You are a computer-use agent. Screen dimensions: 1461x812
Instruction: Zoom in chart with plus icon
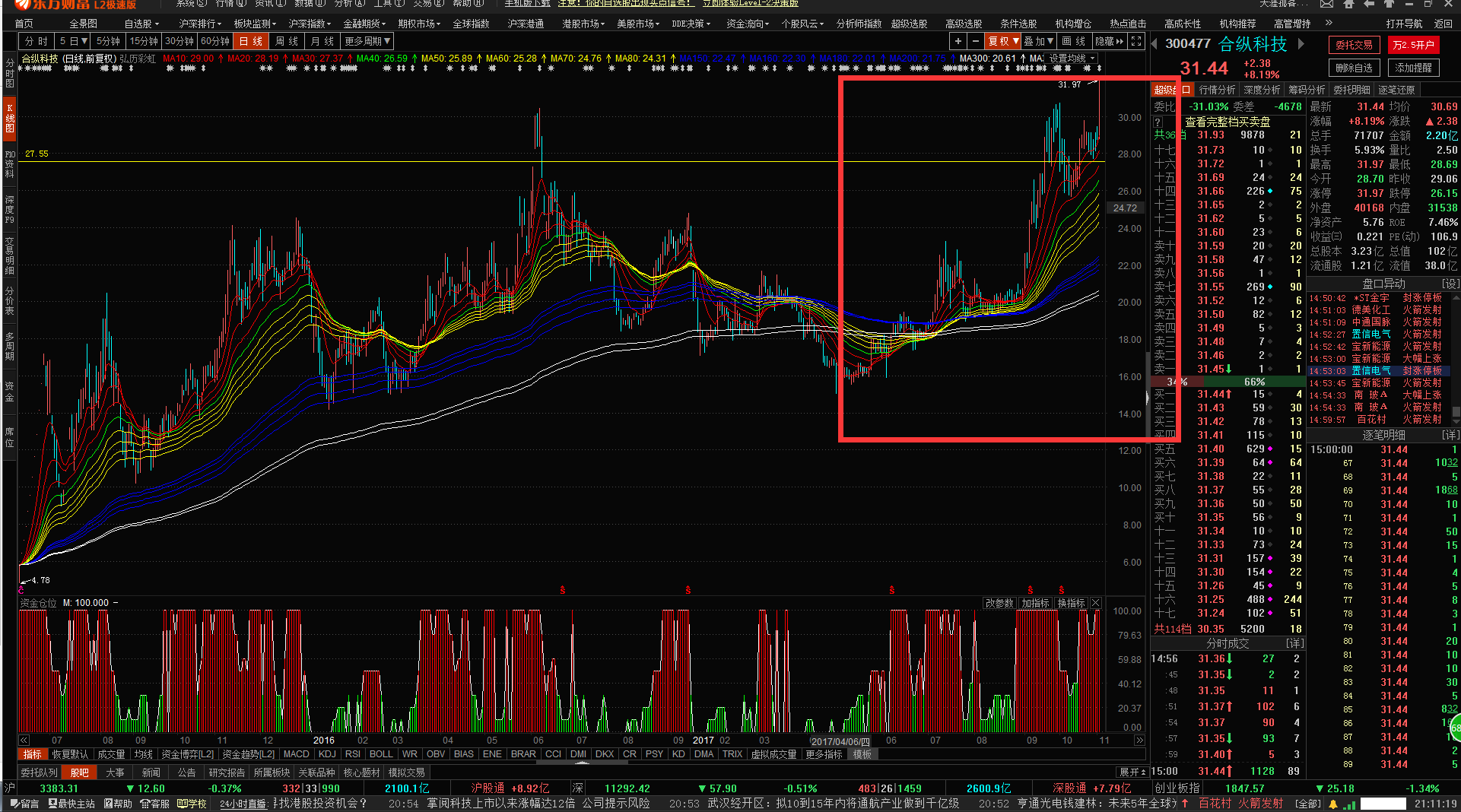pos(958,41)
